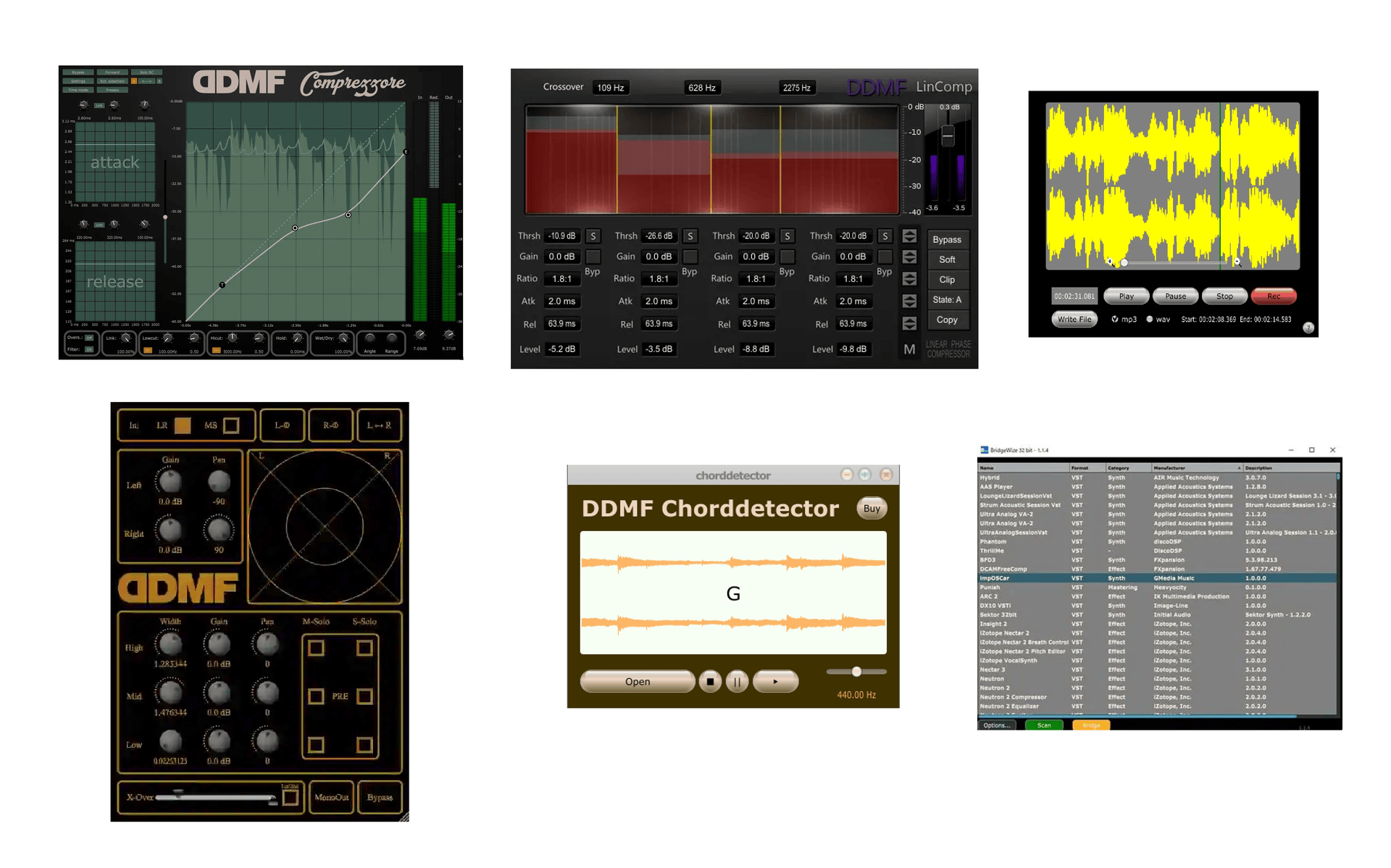The image size is (1391, 868).
Task: Click the first band's up/down stepper in LinComp
Action: click(x=910, y=235)
